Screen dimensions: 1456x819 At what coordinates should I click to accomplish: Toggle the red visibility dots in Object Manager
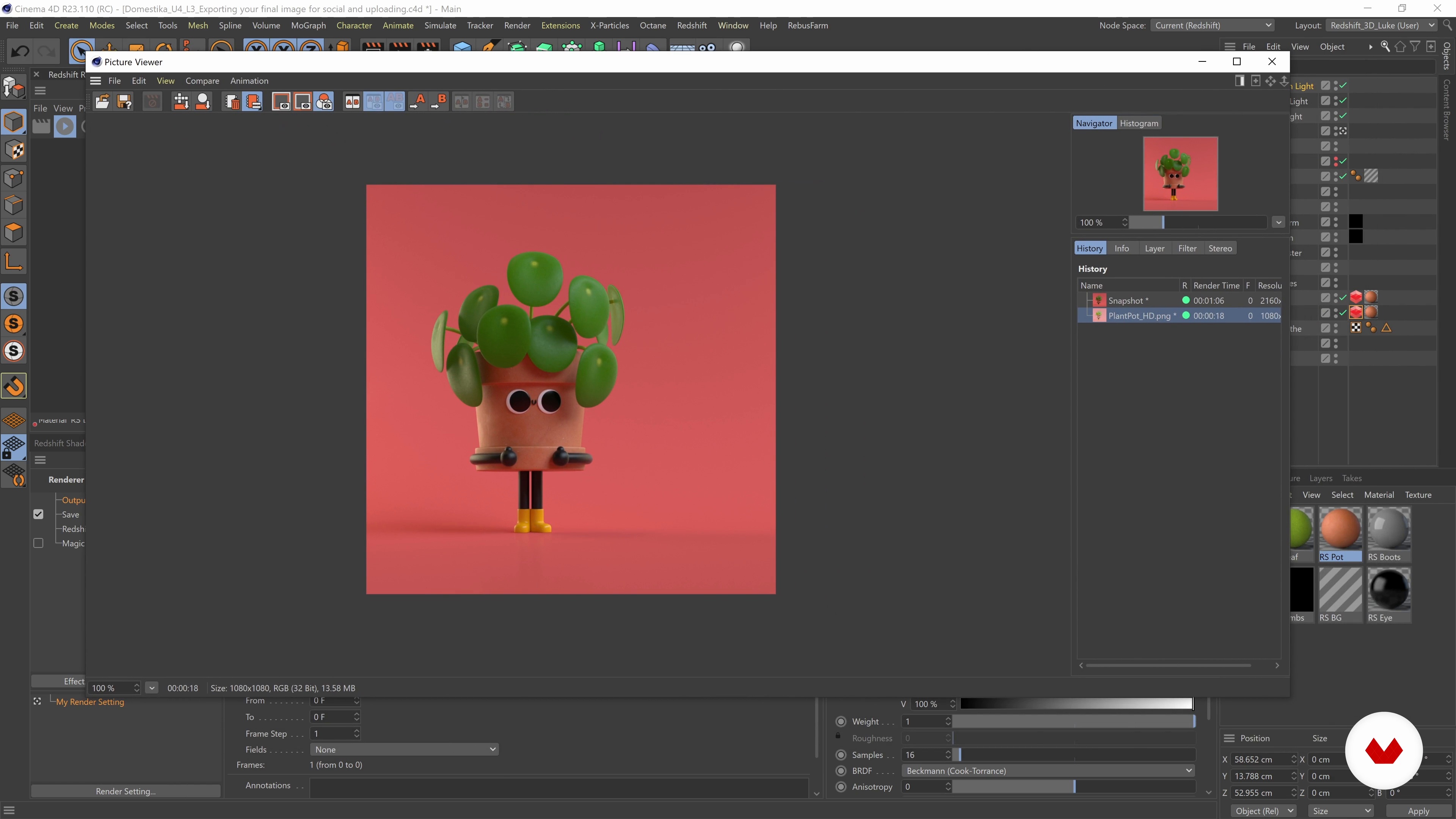point(1335,161)
